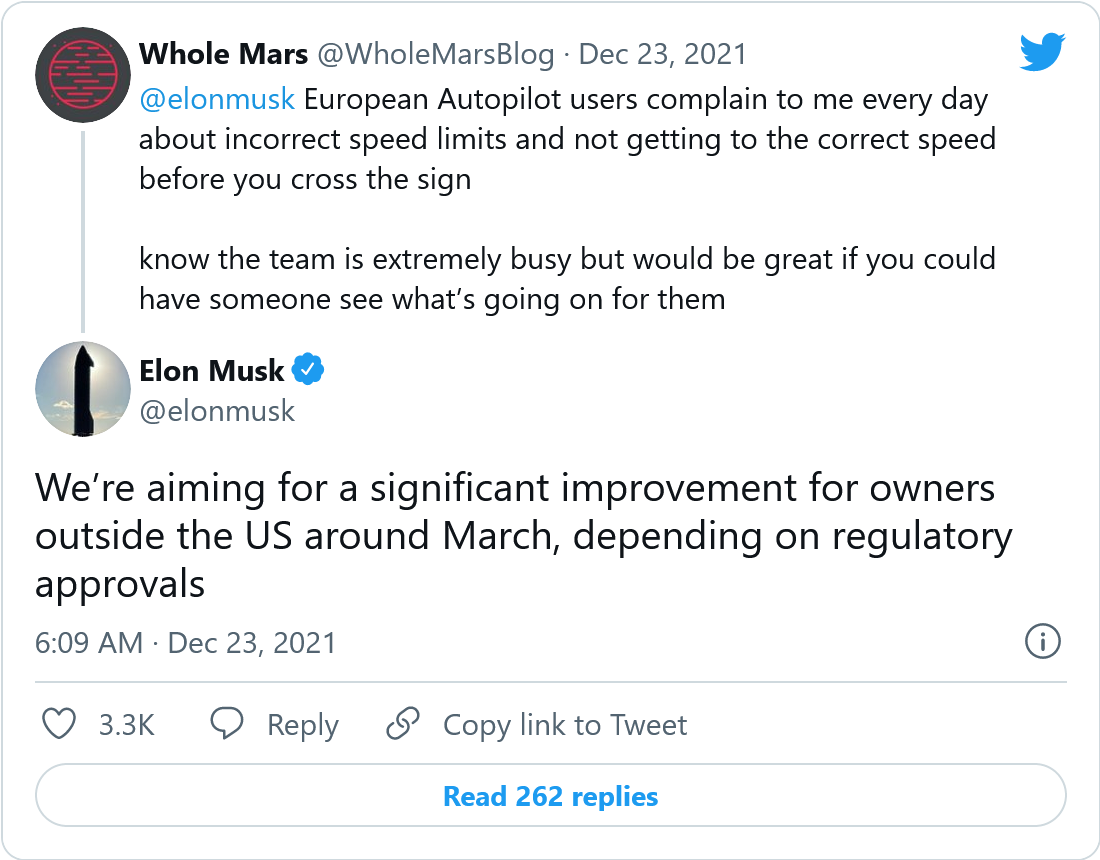Click the Twitter bird logo

[x=1042, y=52]
